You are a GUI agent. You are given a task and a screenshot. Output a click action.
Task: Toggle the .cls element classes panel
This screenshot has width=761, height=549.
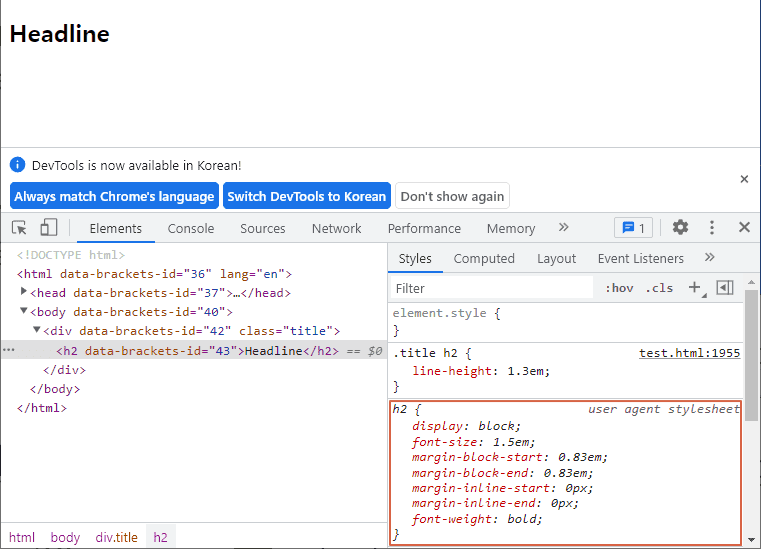coord(660,288)
